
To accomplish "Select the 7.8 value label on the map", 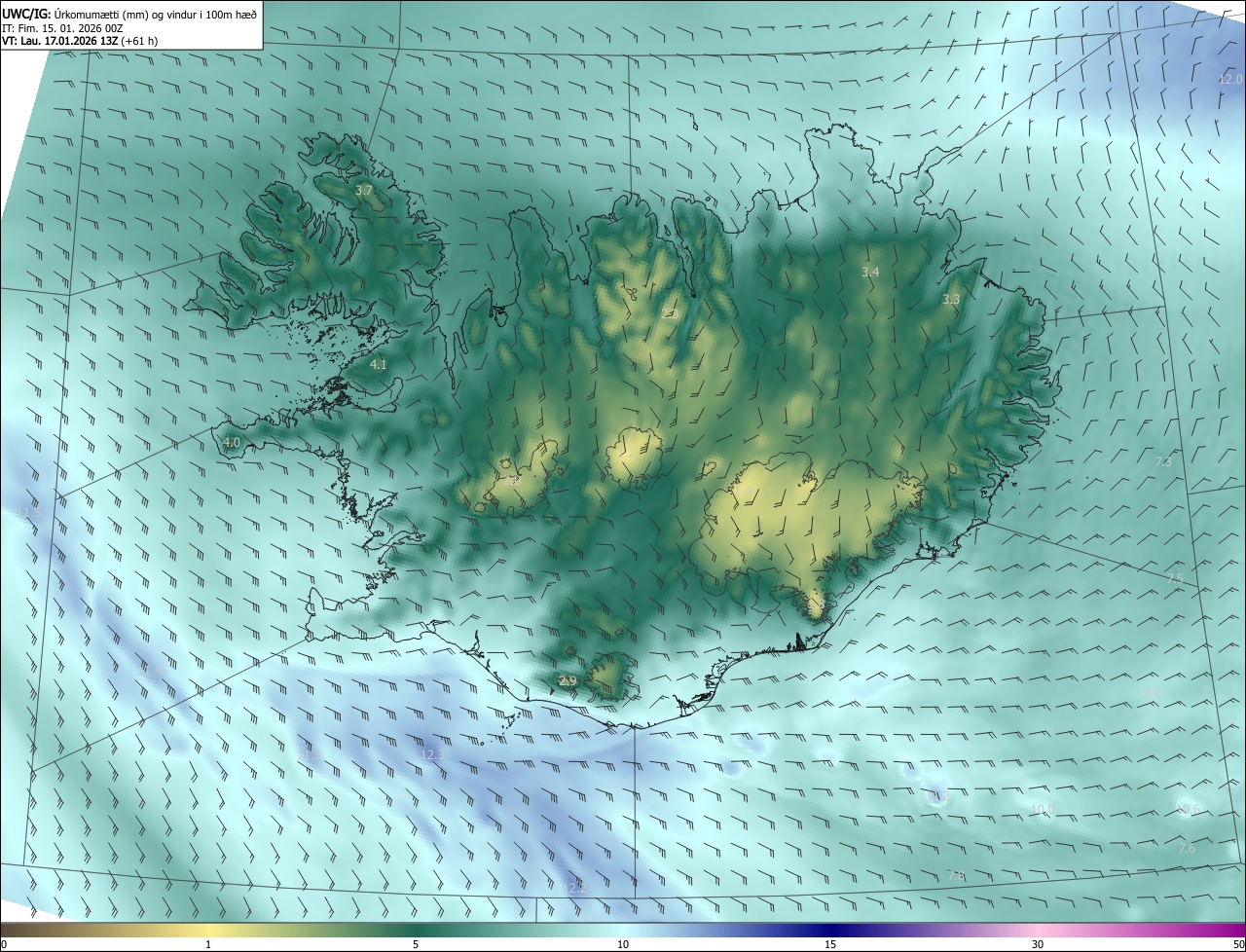I will click(956, 876).
